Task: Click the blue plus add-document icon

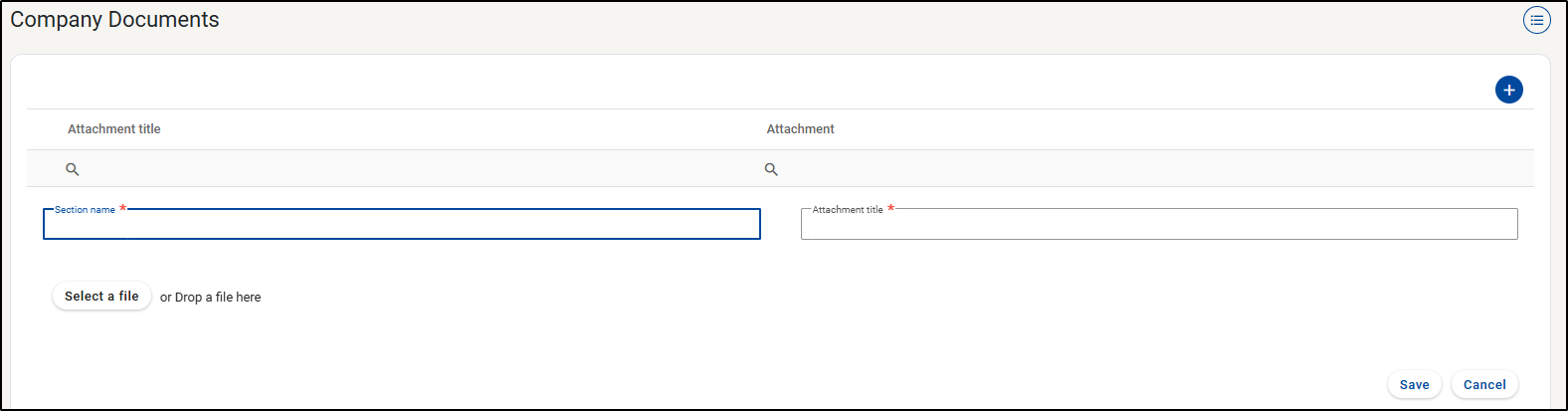Action: coord(1508,91)
